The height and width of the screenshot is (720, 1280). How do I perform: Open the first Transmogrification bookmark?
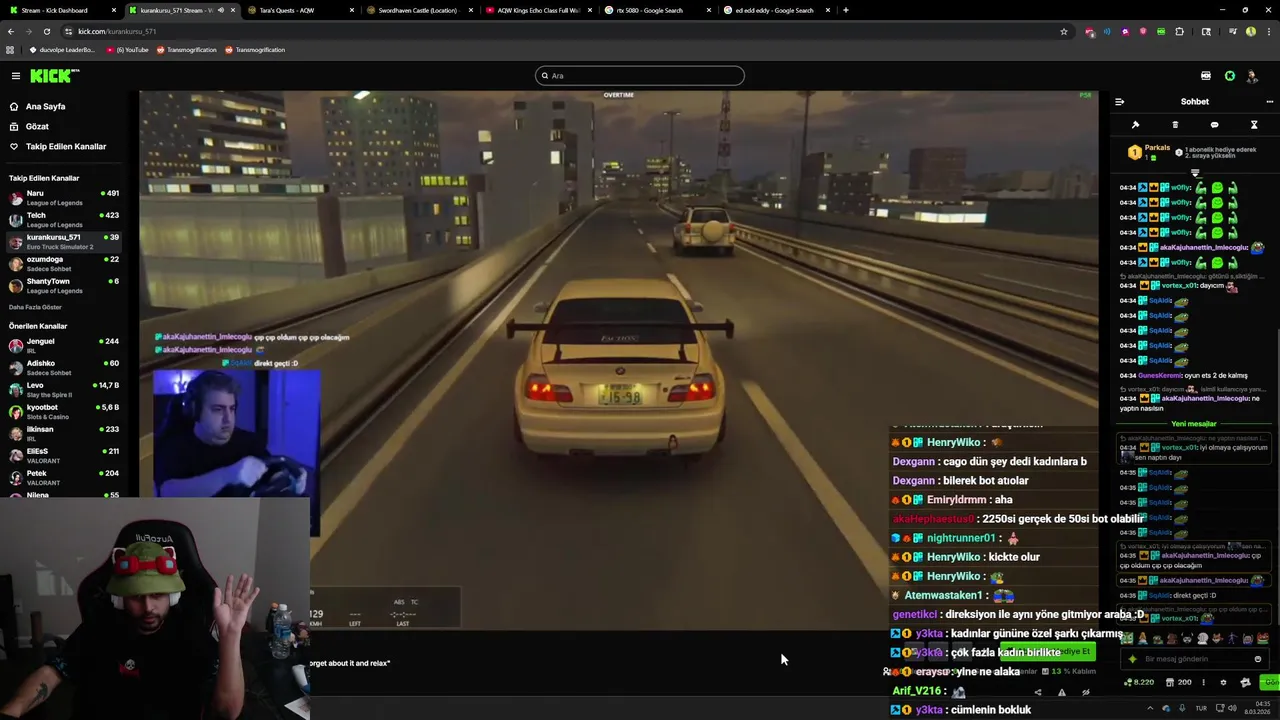click(186, 49)
